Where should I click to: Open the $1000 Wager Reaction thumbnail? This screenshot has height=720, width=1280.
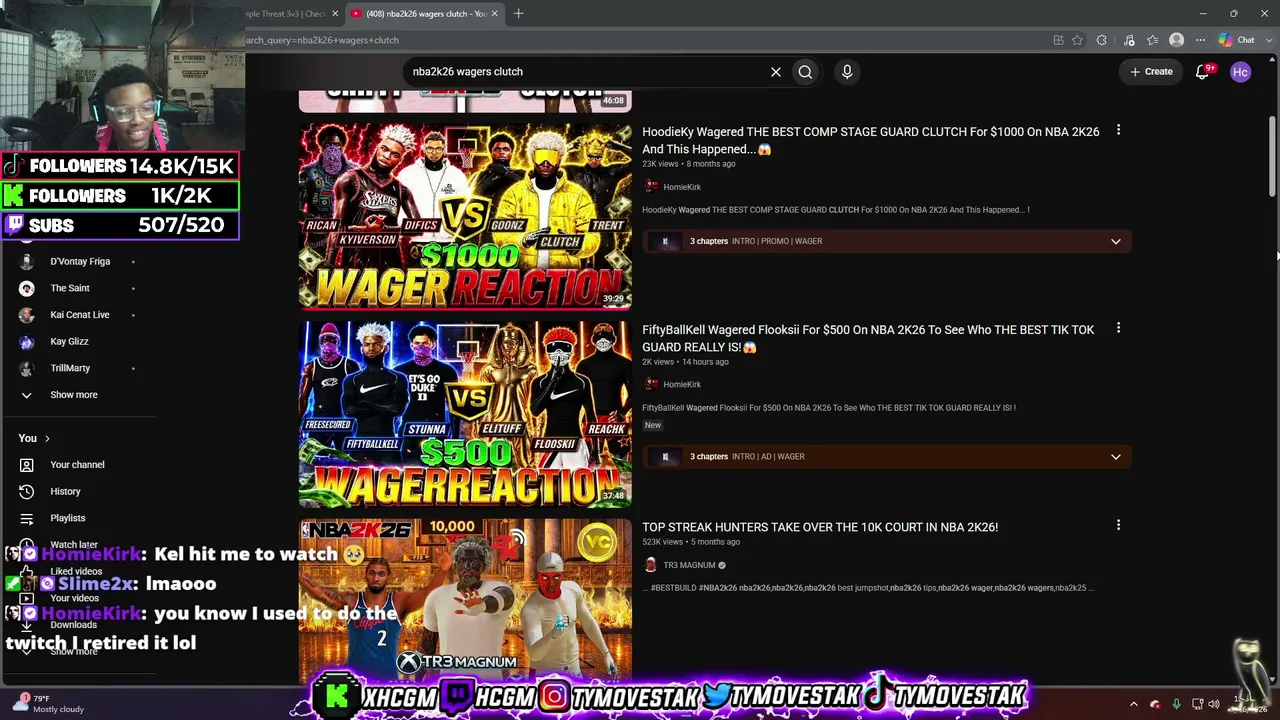pos(465,215)
